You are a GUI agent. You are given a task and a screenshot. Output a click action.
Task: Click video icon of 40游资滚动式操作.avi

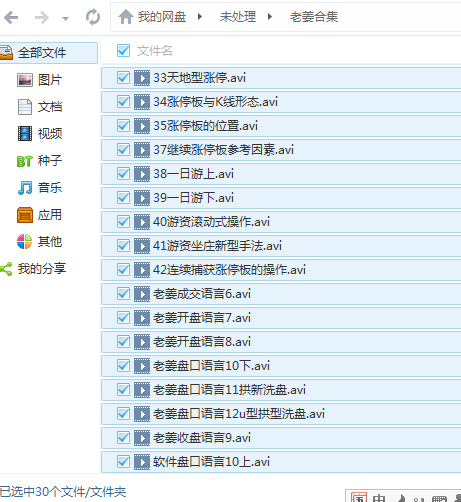pyautogui.click(x=142, y=222)
